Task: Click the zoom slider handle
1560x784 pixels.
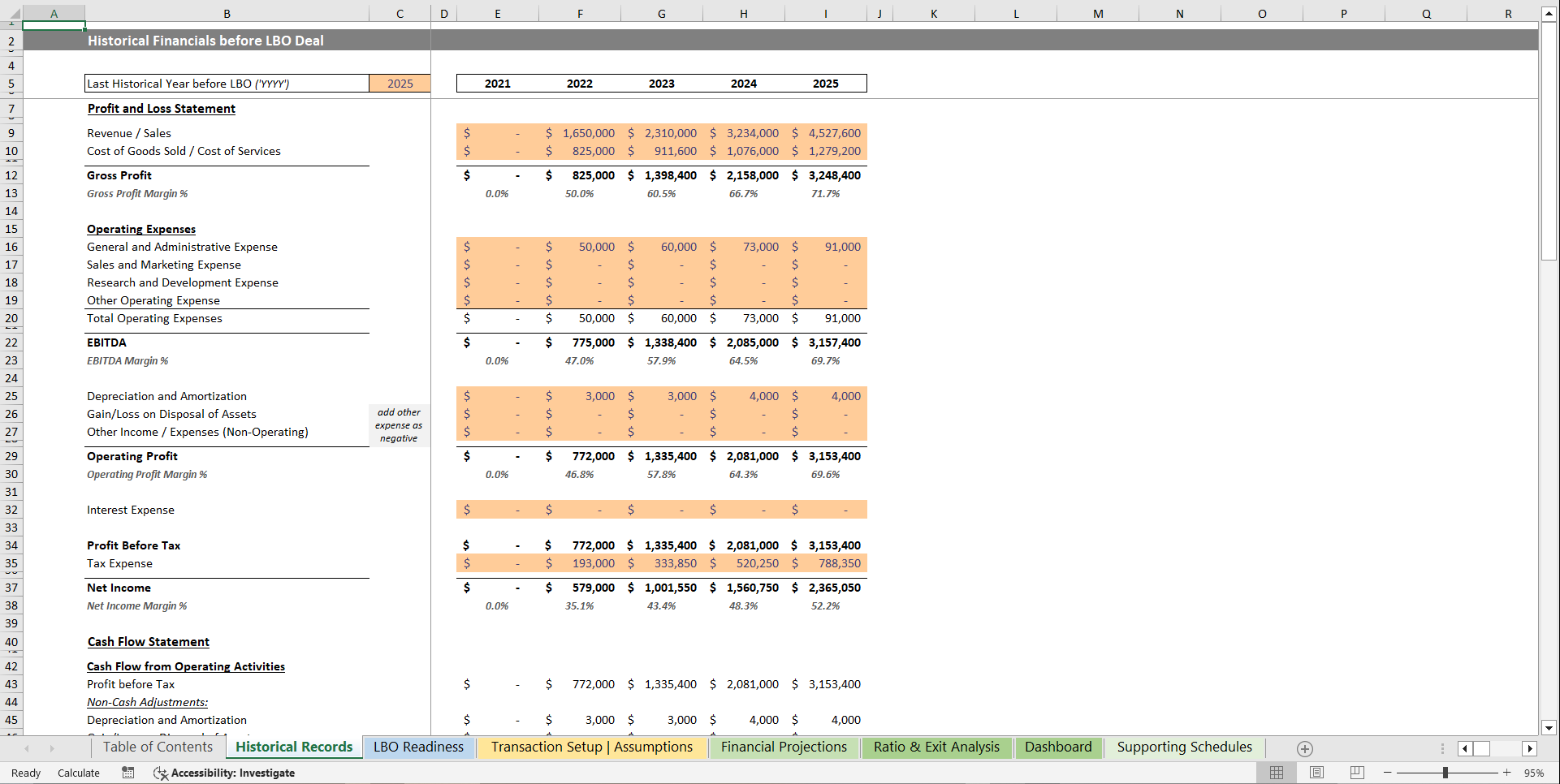Action: pyautogui.click(x=1446, y=773)
